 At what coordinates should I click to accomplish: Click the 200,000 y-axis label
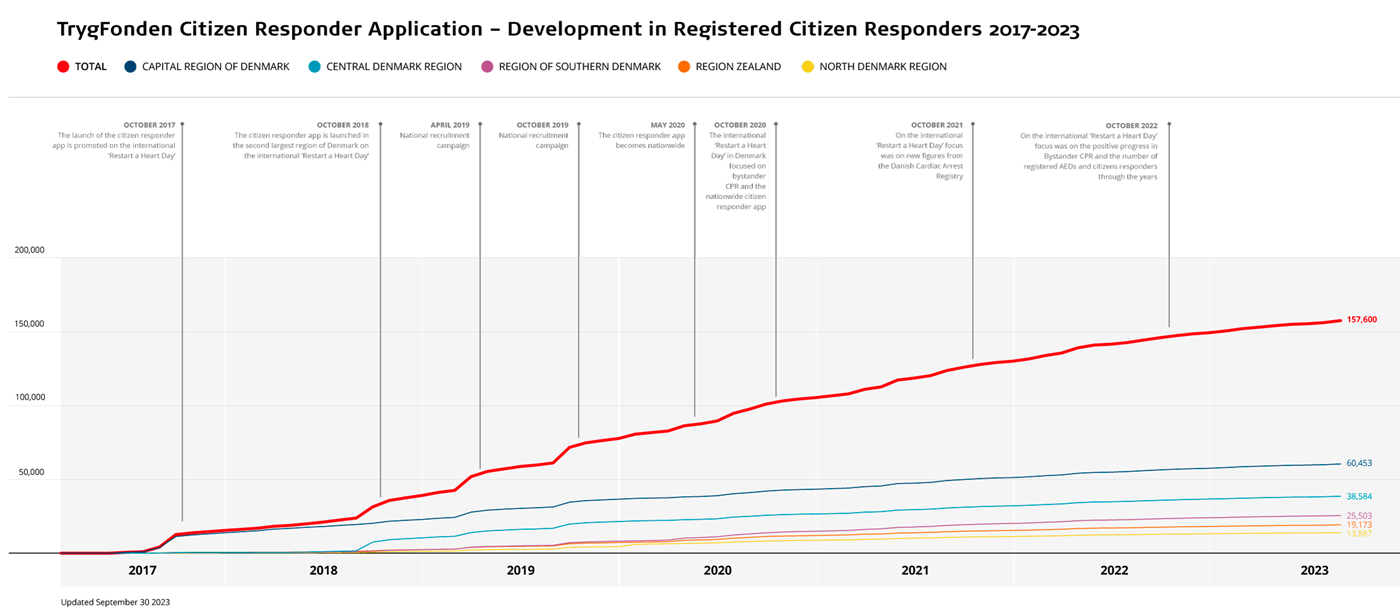(x=28, y=251)
